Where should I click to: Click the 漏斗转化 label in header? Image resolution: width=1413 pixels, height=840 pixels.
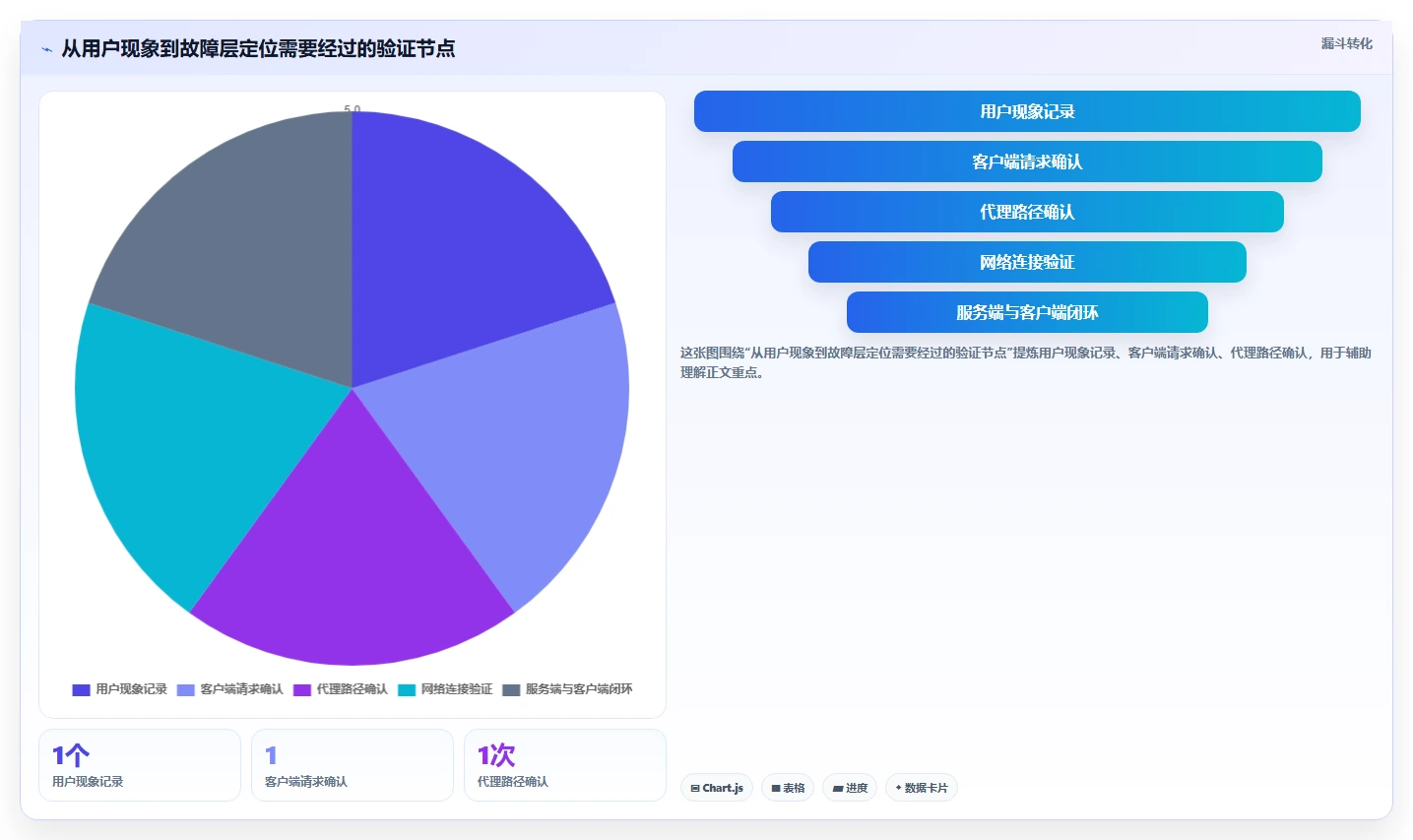pyautogui.click(x=1346, y=43)
